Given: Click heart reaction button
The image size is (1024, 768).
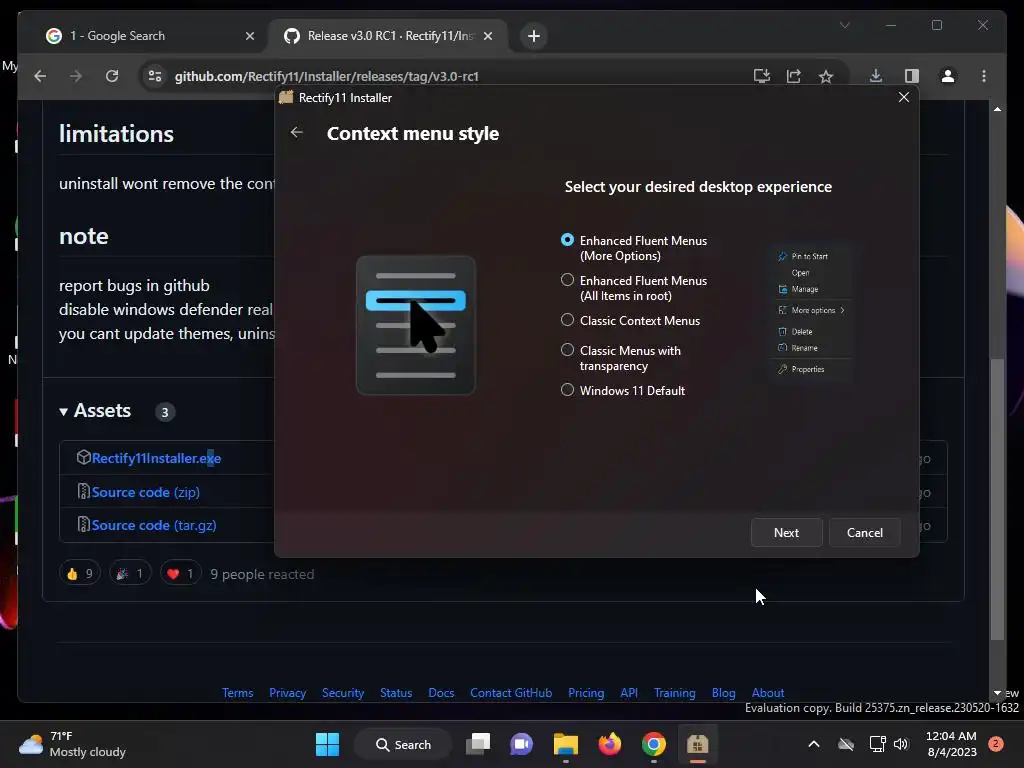Looking at the screenshot, I should pos(180,573).
